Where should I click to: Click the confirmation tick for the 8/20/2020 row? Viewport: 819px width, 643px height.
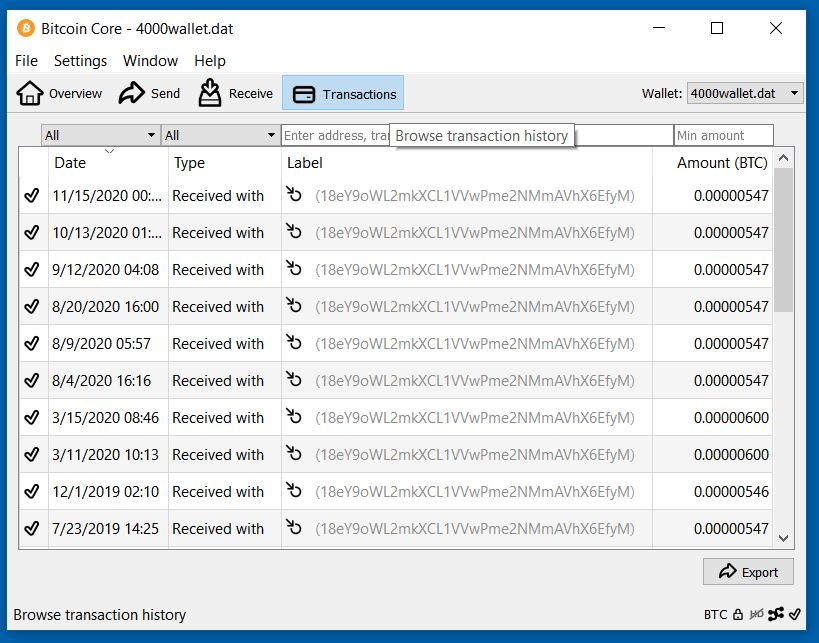(x=32, y=306)
